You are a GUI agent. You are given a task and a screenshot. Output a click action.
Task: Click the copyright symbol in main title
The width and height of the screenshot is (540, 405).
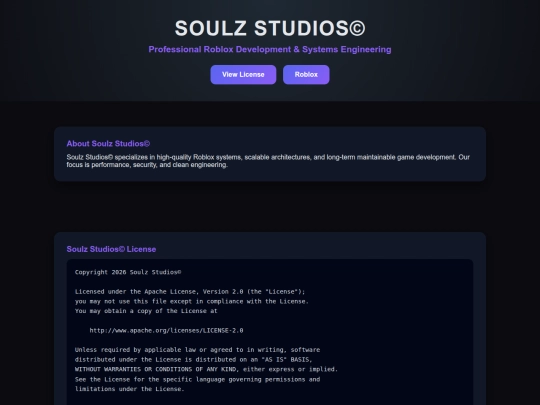(357, 28)
